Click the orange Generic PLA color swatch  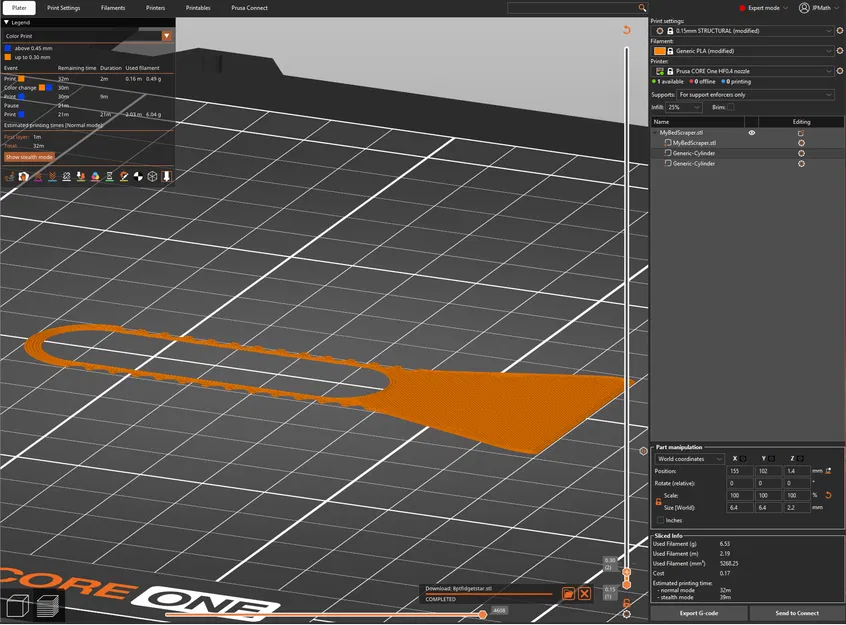pos(659,51)
